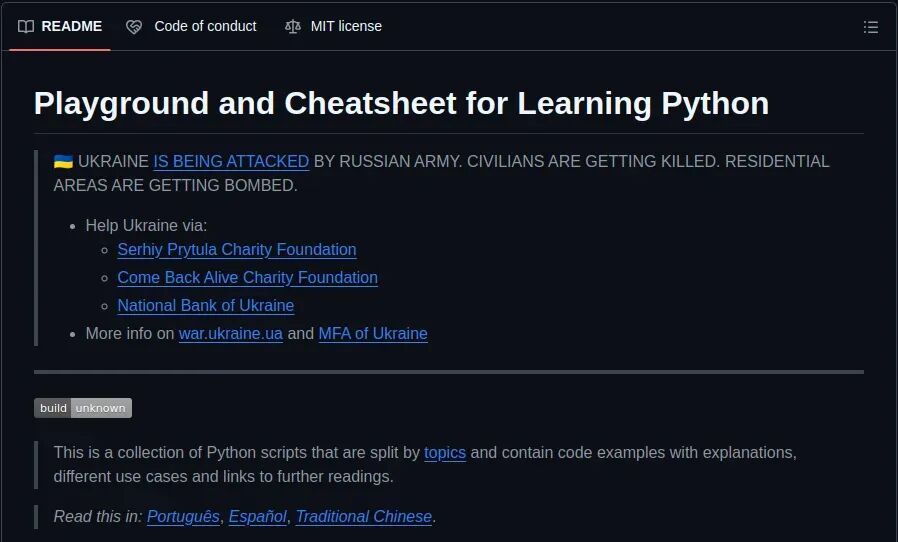Follow the topics link
This screenshot has height=542, width=898.
tap(445, 453)
